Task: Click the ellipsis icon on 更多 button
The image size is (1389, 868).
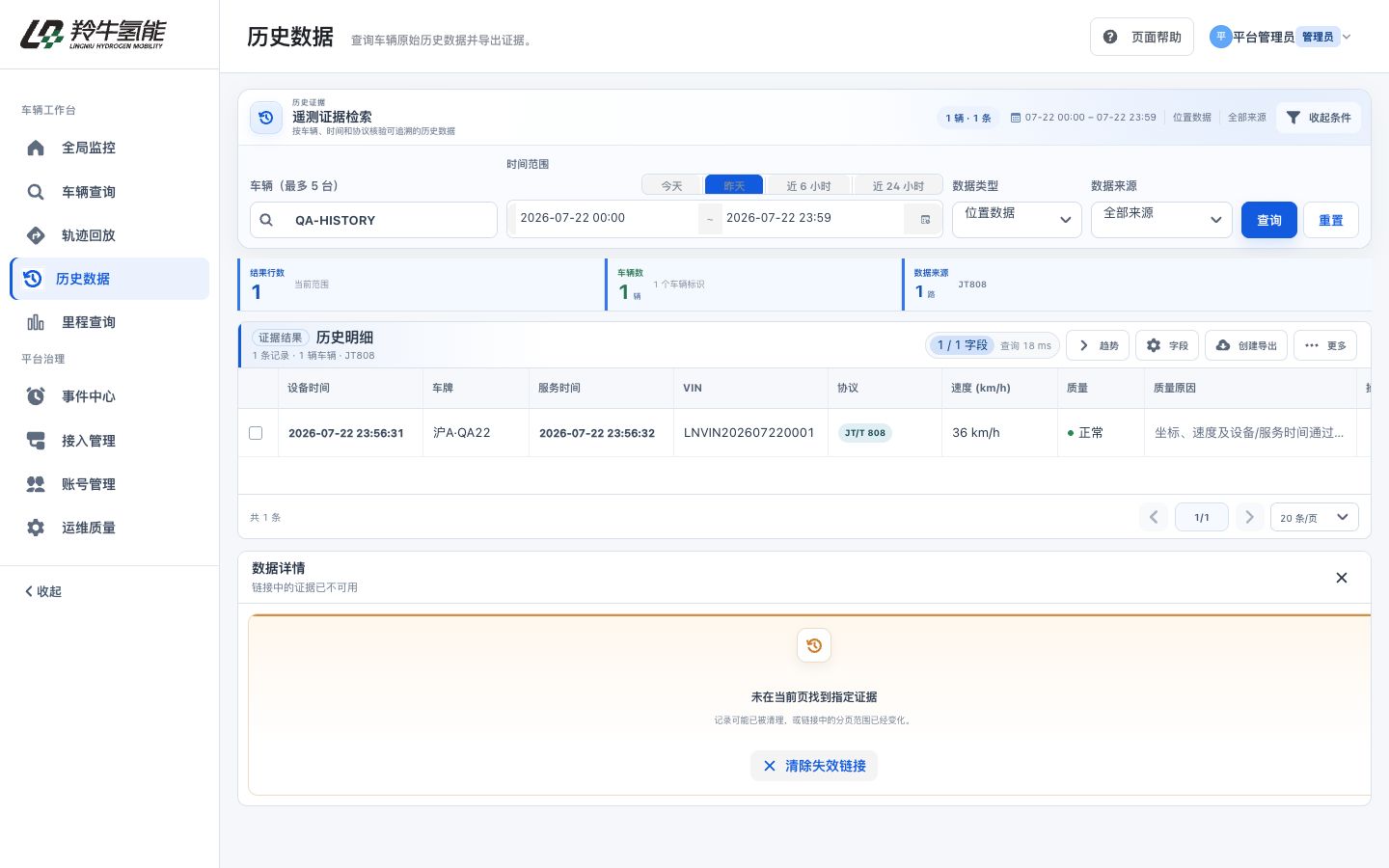Action: [1312, 345]
